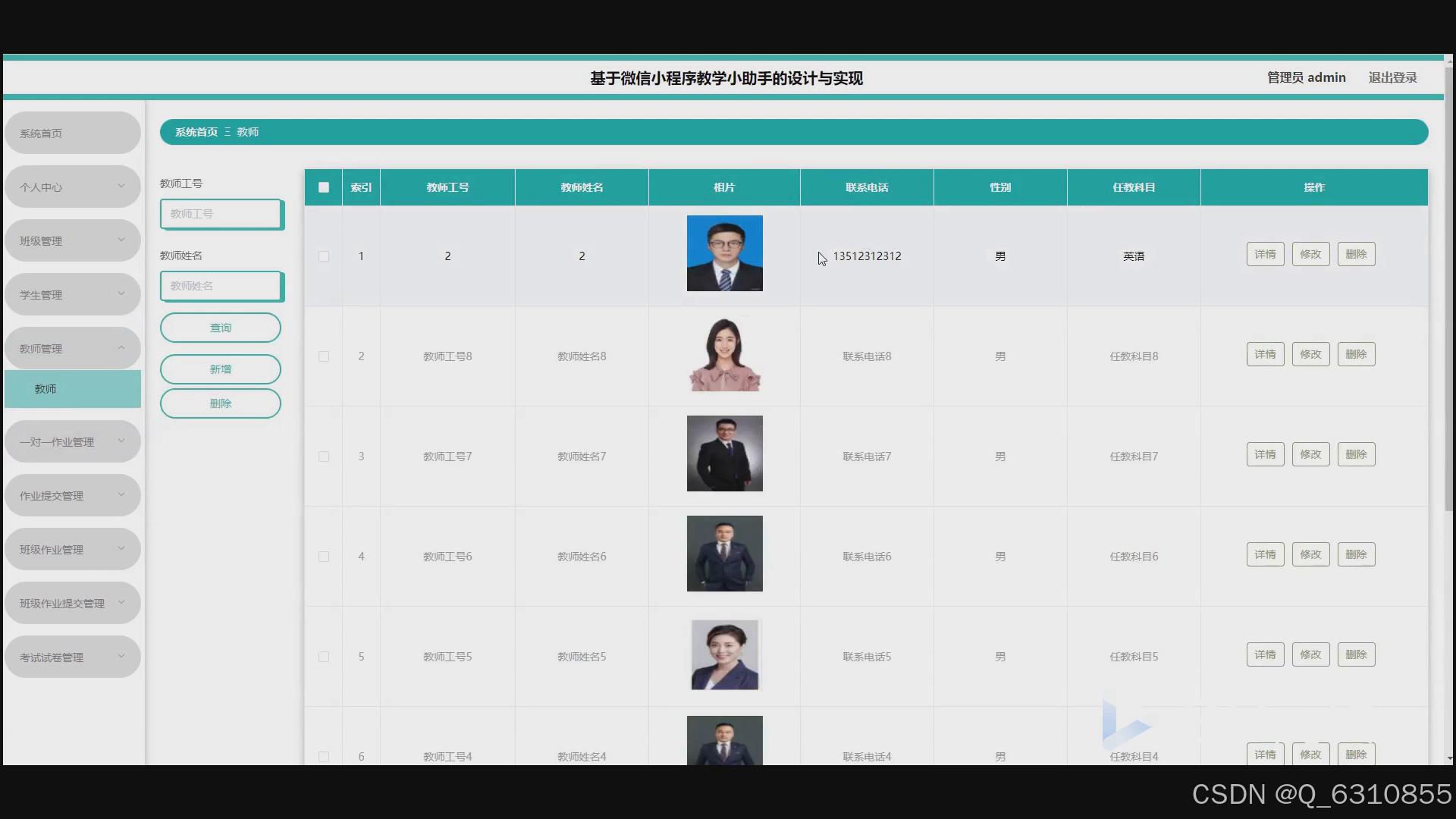Open the photo of 教师姓名5
This screenshot has width=1456, height=819.
click(724, 654)
